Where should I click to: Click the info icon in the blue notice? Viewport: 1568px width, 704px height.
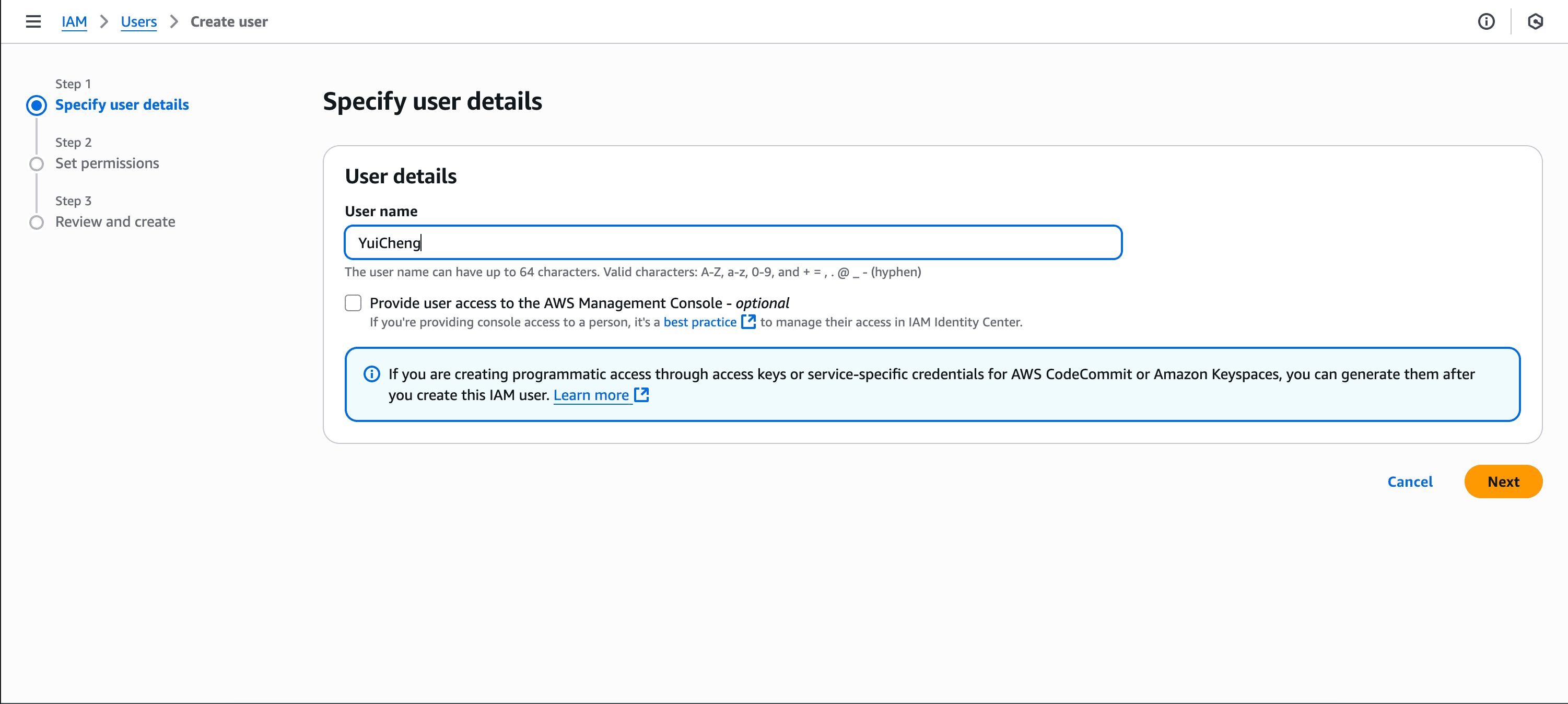pos(371,373)
